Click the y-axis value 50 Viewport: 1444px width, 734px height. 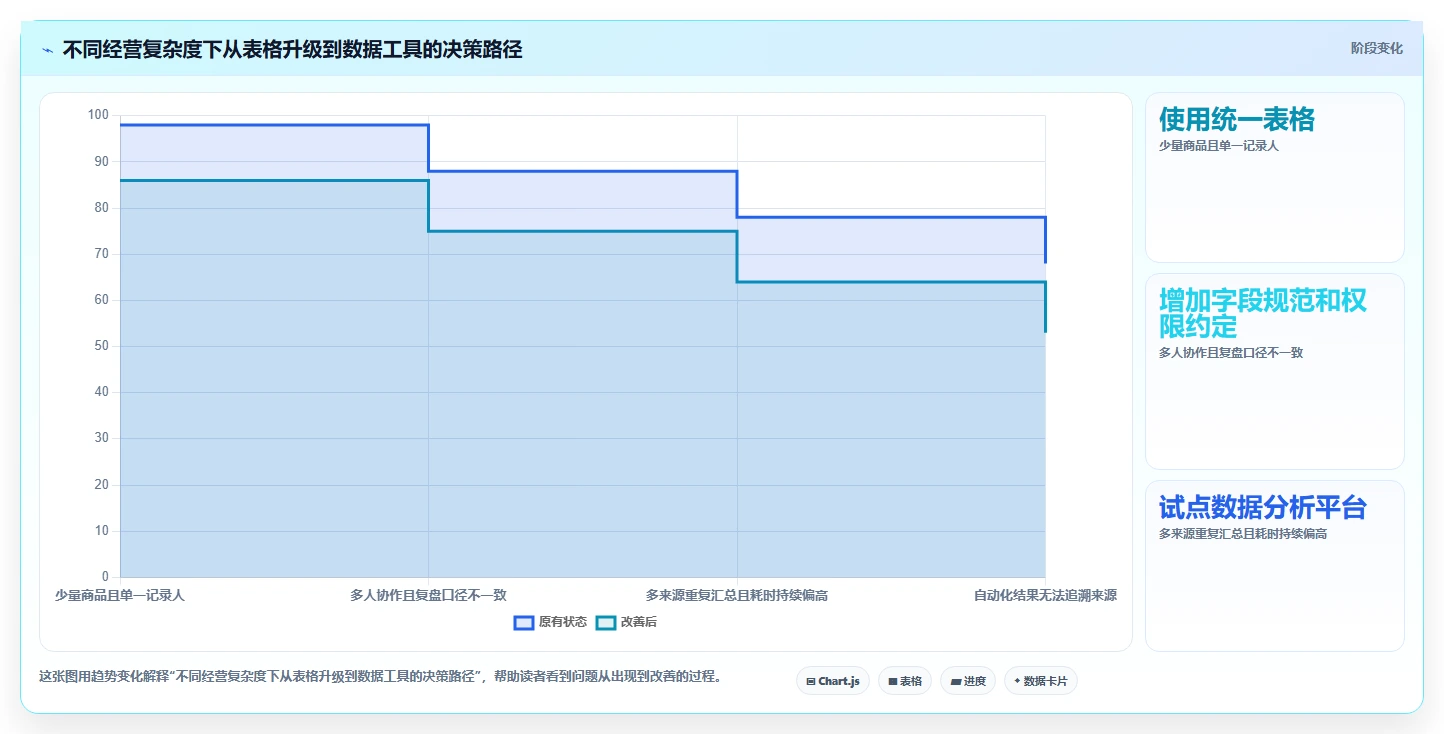click(102, 346)
